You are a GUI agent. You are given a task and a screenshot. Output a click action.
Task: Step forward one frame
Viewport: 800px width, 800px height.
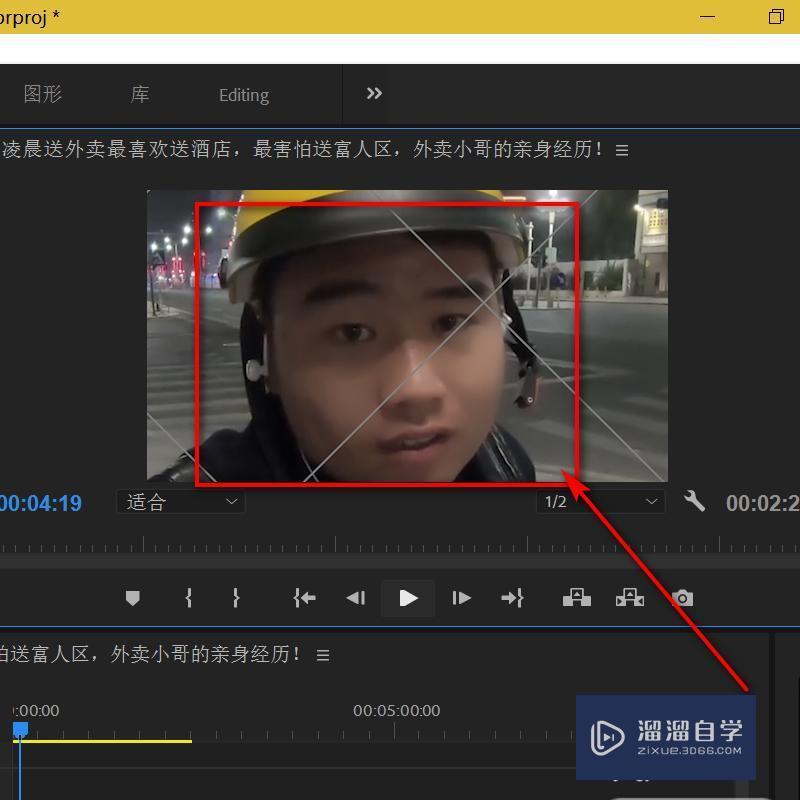pos(461,598)
